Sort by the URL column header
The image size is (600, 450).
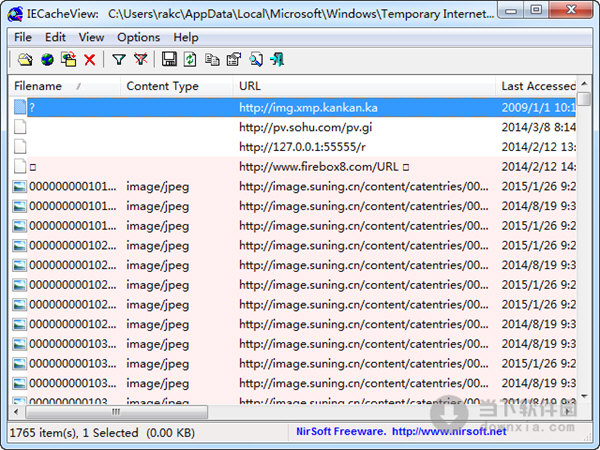pyautogui.click(x=364, y=86)
